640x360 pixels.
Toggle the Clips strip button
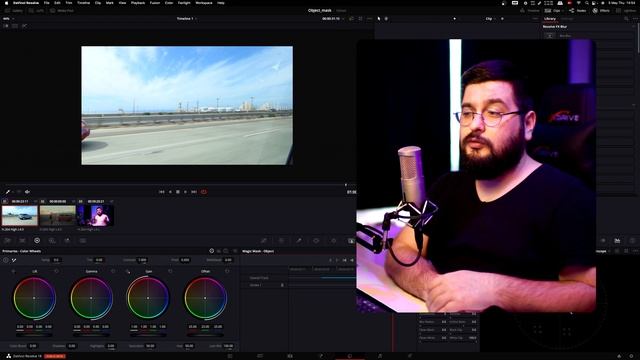coord(553,11)
